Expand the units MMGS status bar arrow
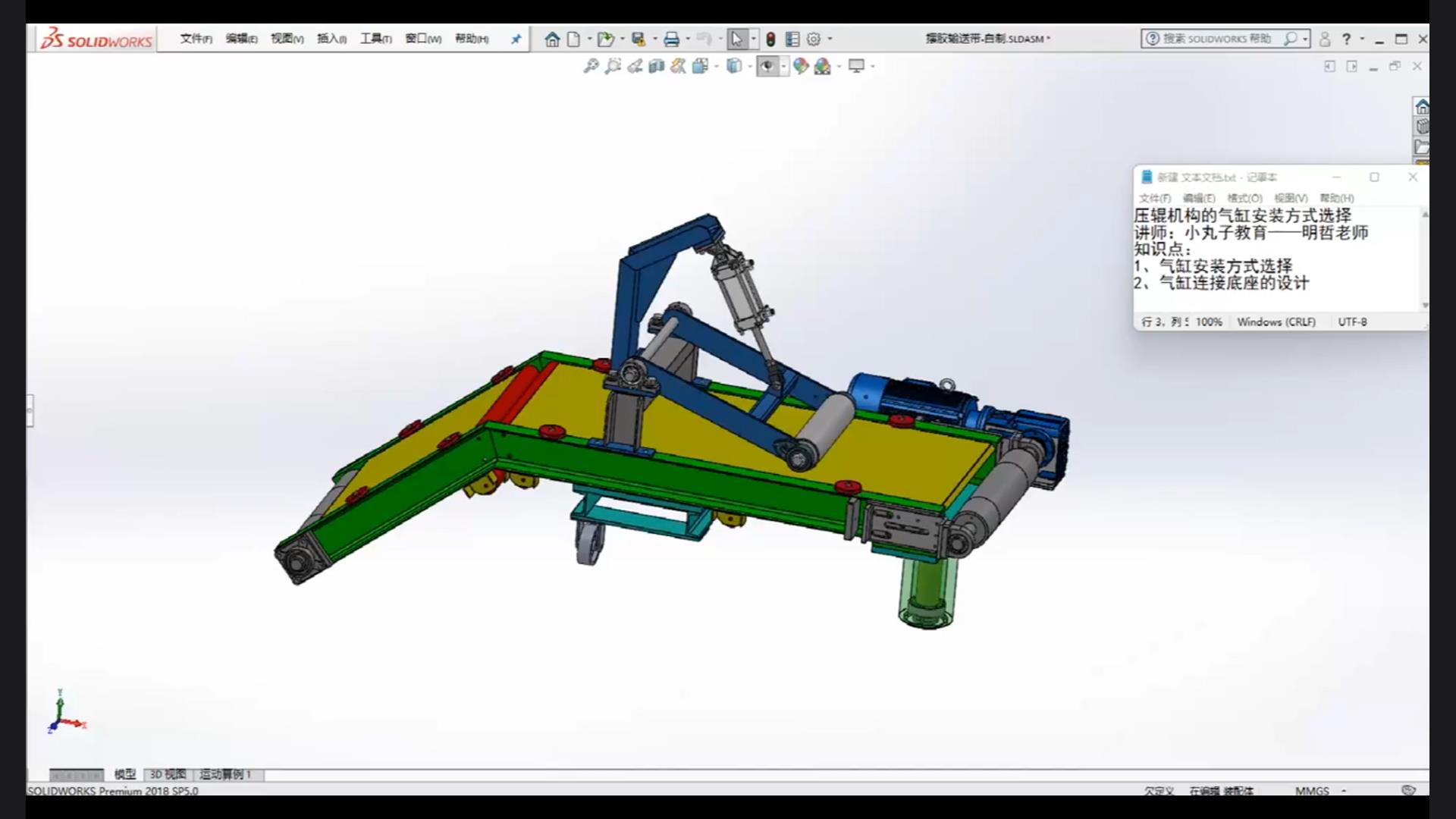Screen dimensions: 1456x819 tap(1344, 790)
